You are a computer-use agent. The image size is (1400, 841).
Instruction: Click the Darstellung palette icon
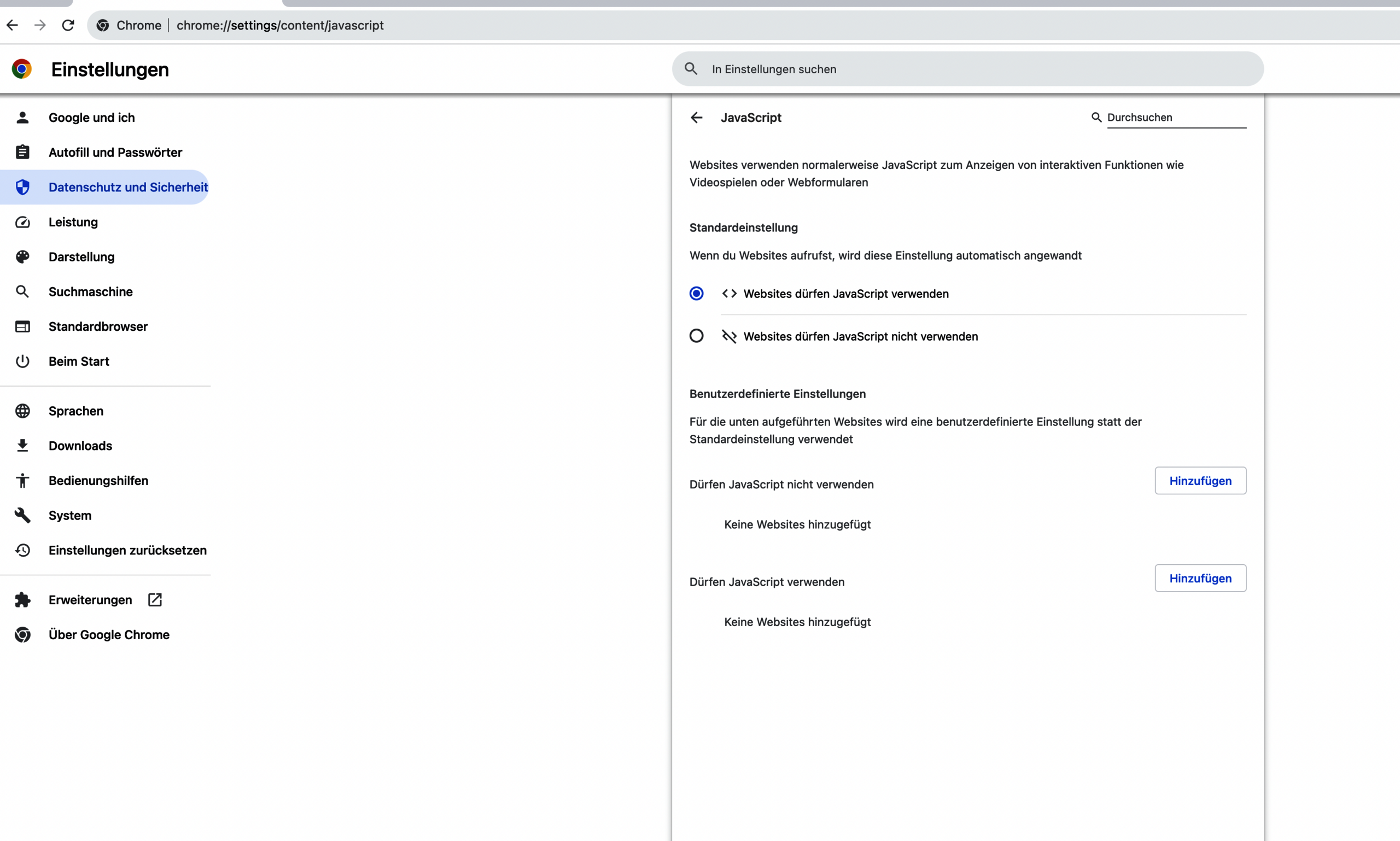pyautogui.click(x=22, y=256)
